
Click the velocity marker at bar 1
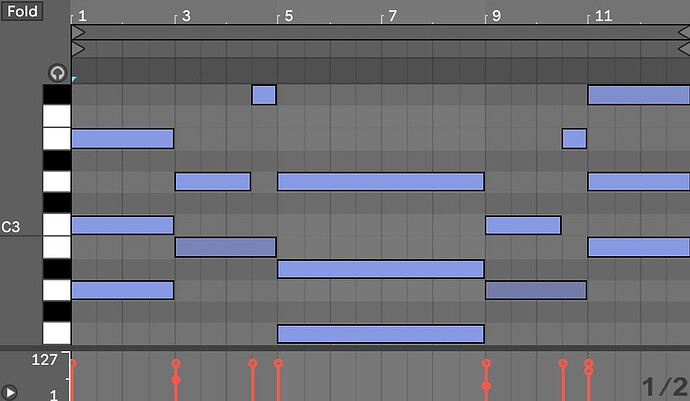point(72,363)
